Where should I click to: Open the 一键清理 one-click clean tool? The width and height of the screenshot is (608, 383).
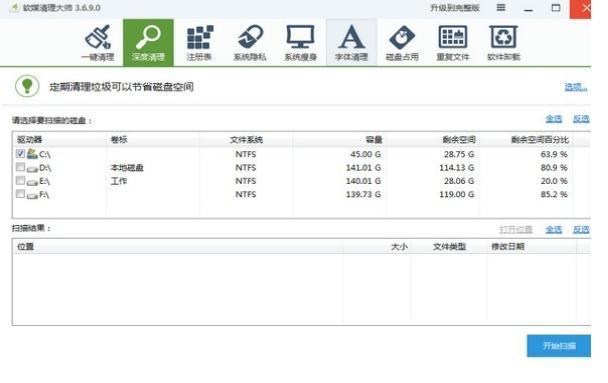pyautogui.click(x=98, y=43)
